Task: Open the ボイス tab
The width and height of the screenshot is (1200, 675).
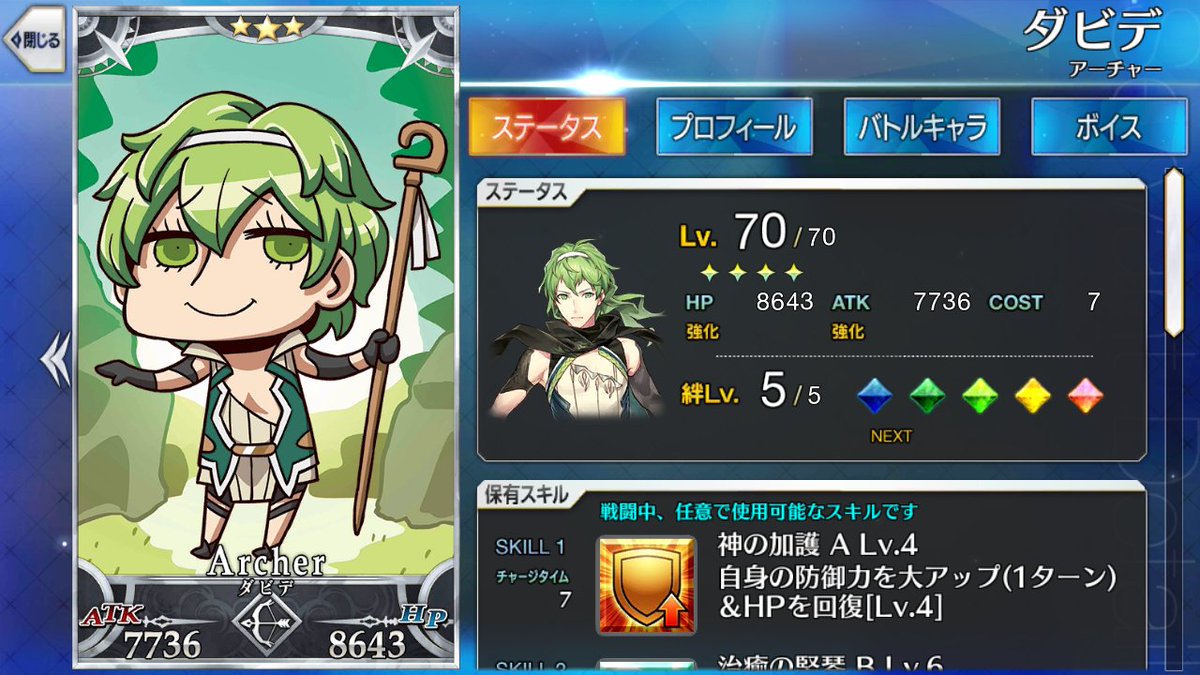Action: tap(1109, 126)
